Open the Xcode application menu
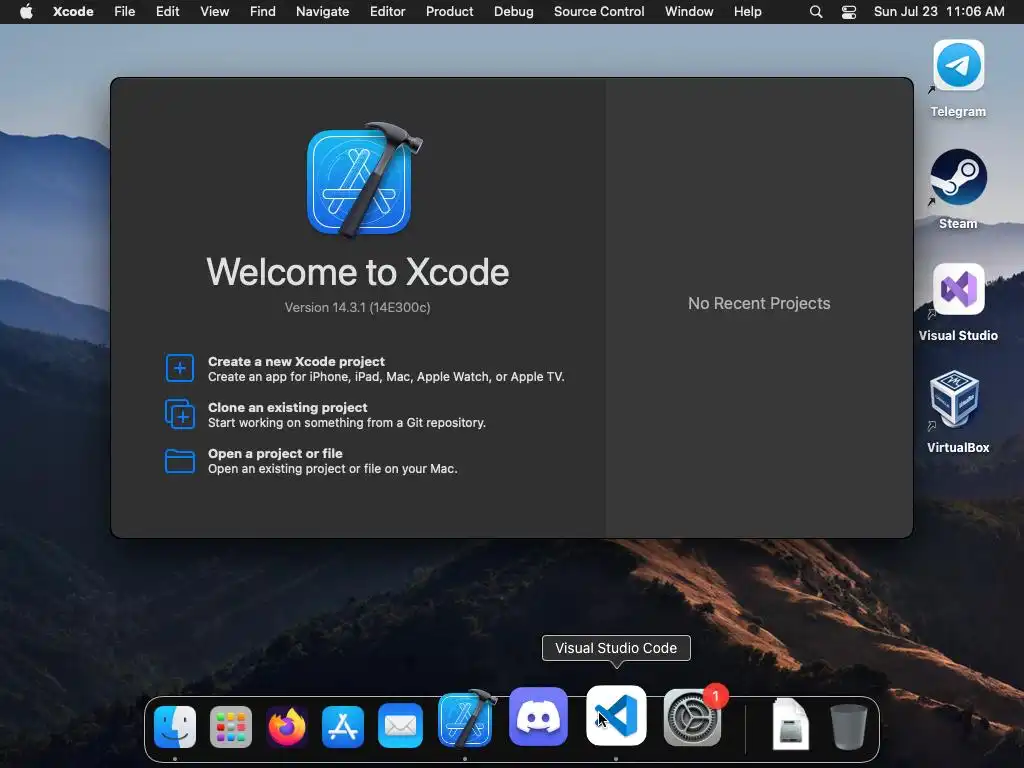The width and height of the screenshot is (1024, 768). coord(73,11)
